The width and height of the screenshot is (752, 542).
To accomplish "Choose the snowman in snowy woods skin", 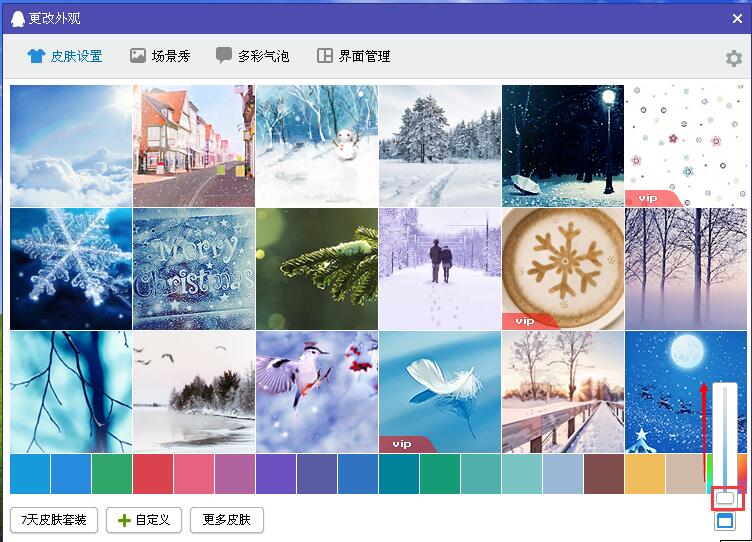I will pyautogui.click(x=317, y=146).
